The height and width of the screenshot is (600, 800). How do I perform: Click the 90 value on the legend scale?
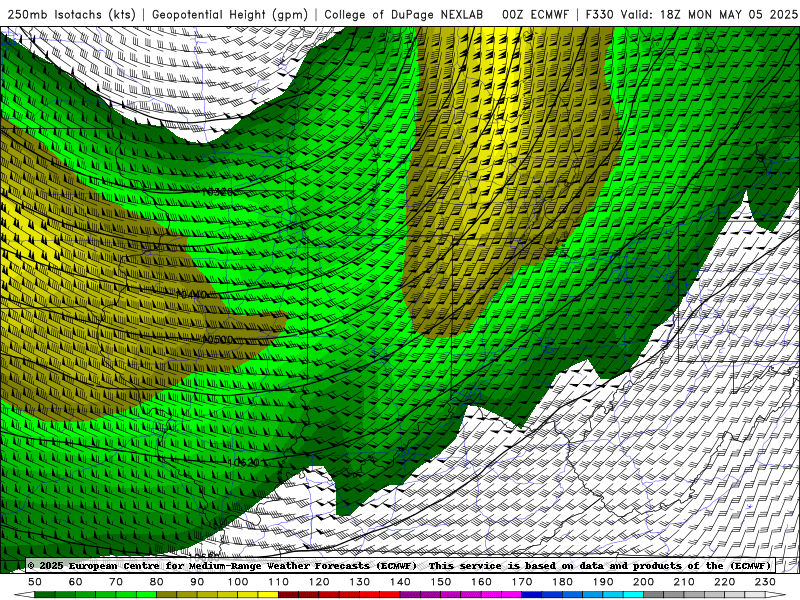pyautogui.click(x=197, y=582)
